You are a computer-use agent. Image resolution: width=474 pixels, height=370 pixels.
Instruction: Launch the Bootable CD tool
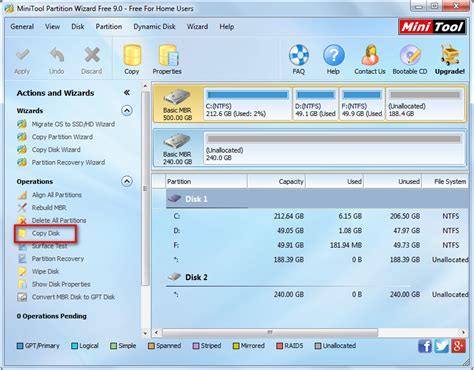[410, 60]
